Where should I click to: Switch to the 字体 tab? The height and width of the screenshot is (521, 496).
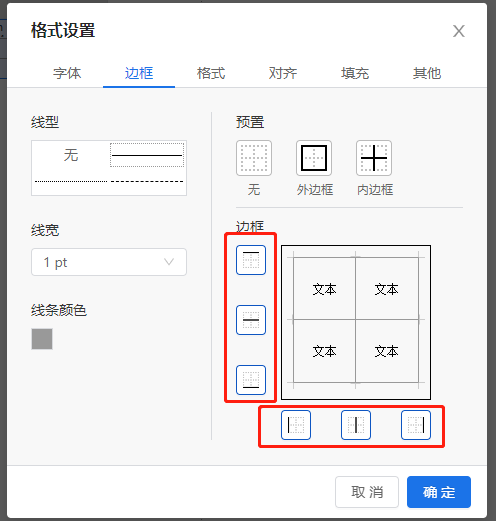tap(67, 73)
